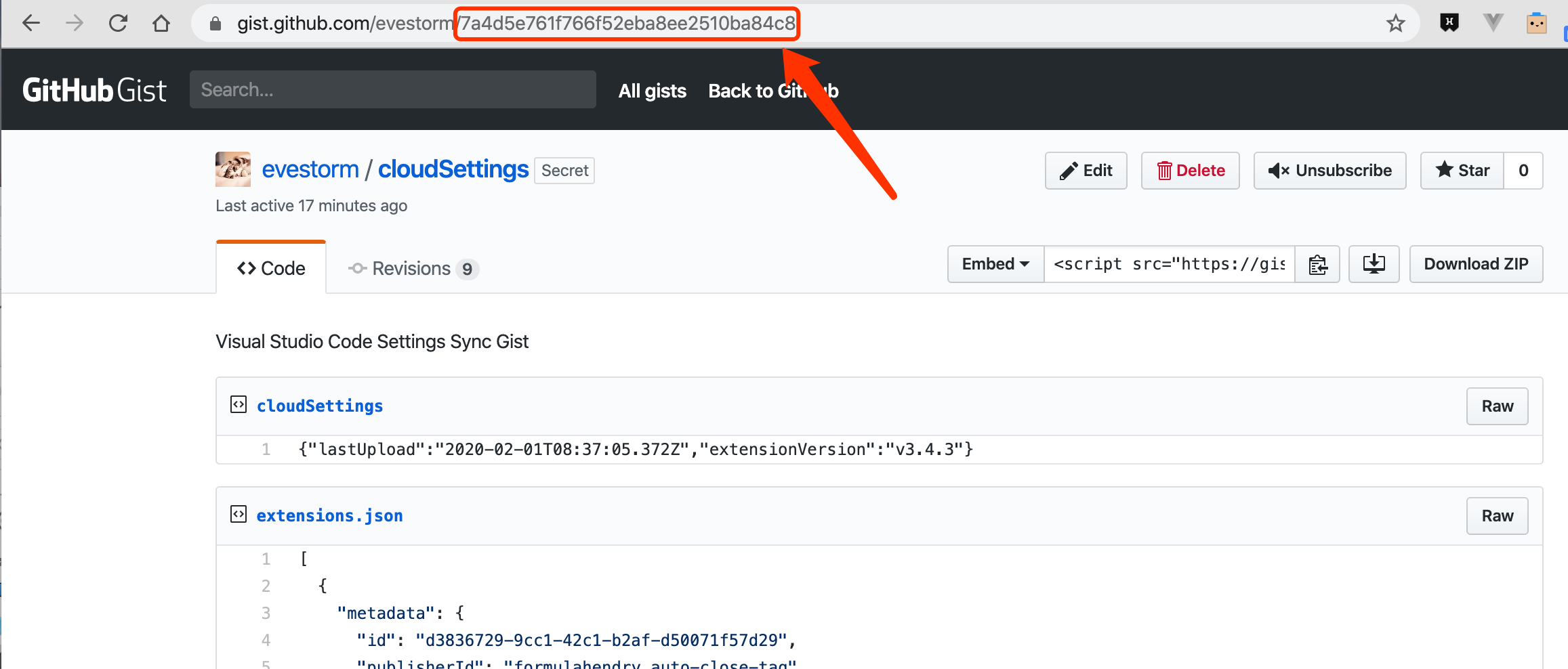The height and width of the screenshot is (669, 1568).
Task: Click code icon beside cloudSettings file
Action: [x=239, y=405]
